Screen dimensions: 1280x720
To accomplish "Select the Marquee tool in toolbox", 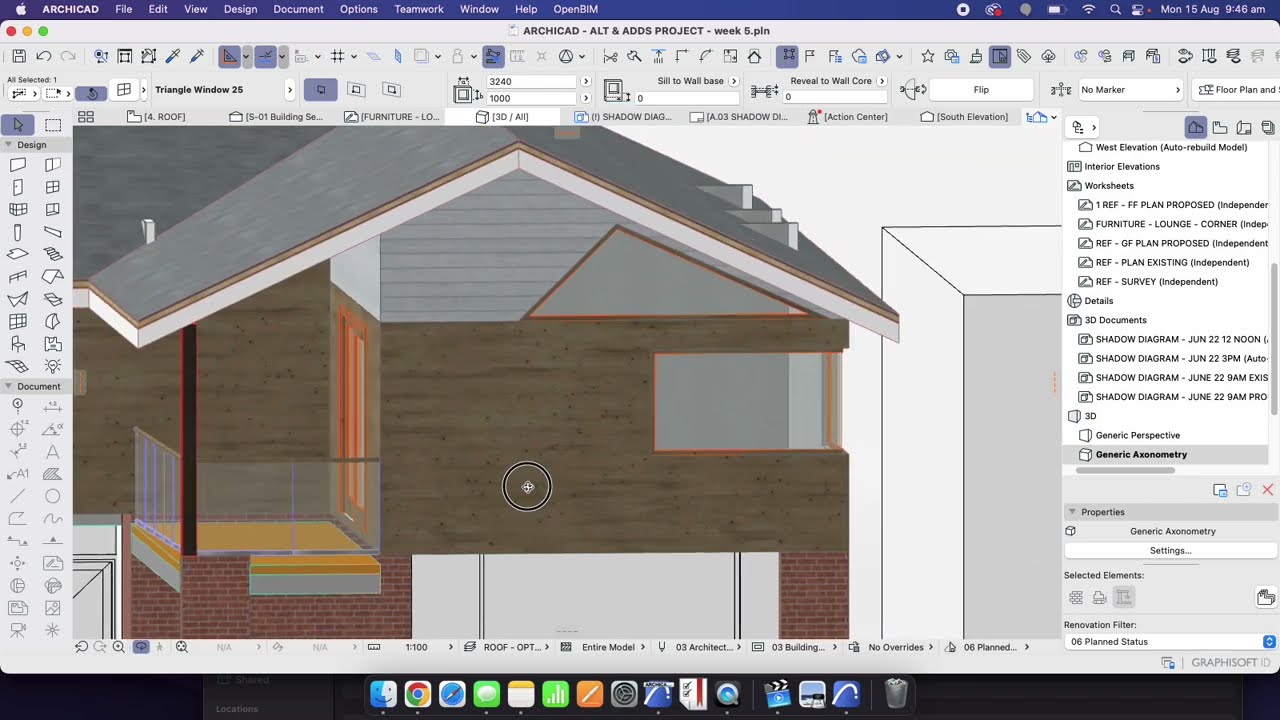I will coord(53,125).
